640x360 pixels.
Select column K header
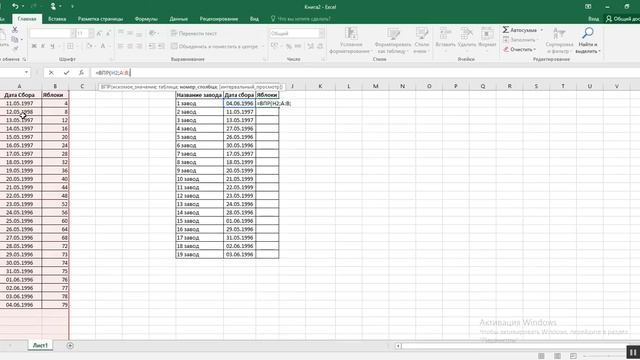[x=320, y=86]
